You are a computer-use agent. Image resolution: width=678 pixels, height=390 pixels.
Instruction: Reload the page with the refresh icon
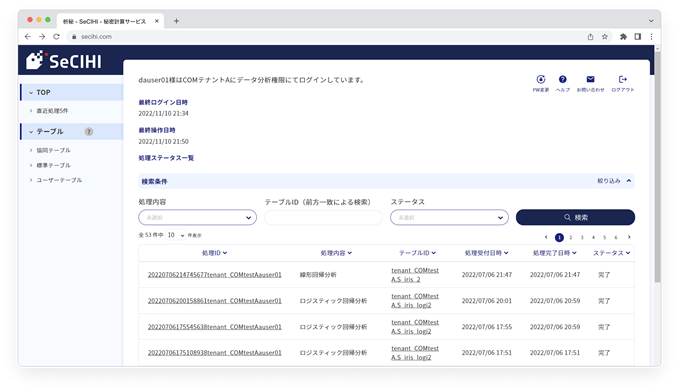[x=56, y=37]
